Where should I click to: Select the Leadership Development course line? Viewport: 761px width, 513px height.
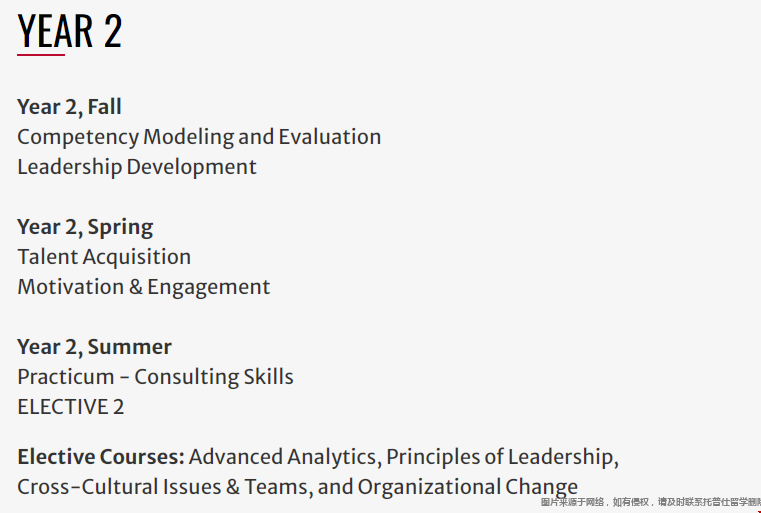137,167
